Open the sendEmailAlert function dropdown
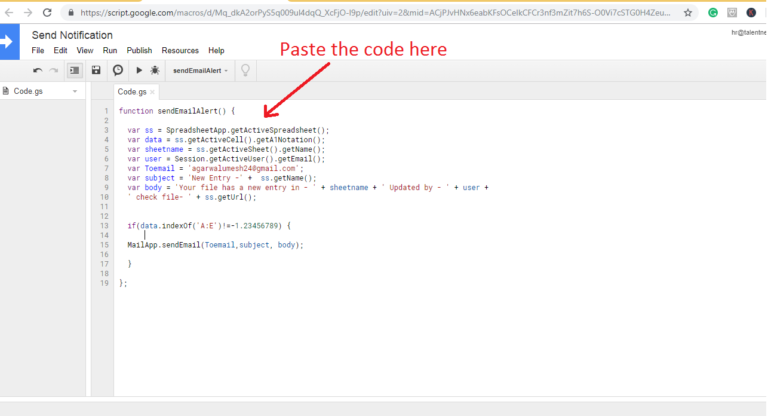Screen dimensions: 768x416 click(200, 71)
